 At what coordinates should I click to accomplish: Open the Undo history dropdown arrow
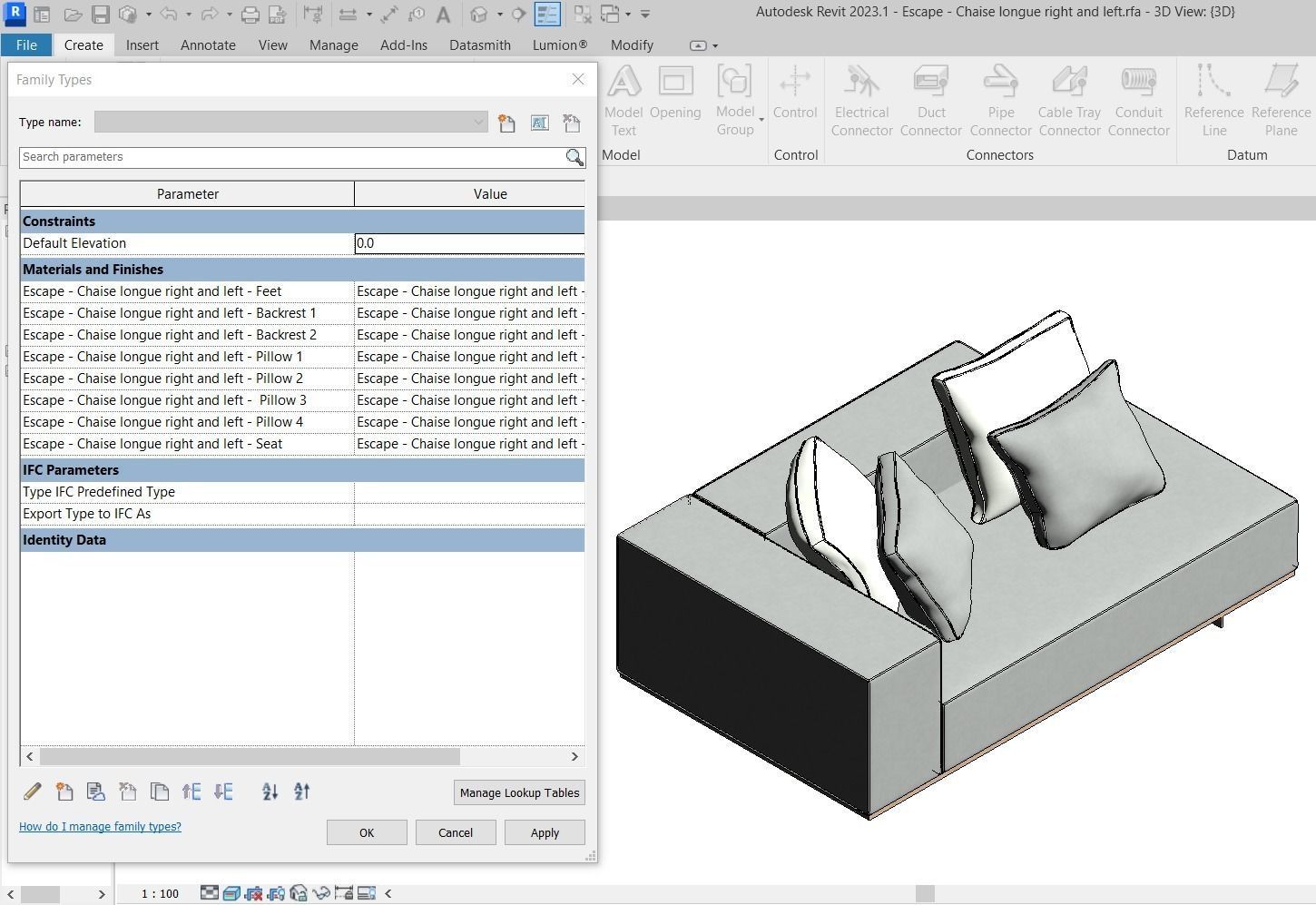point(188,15)
